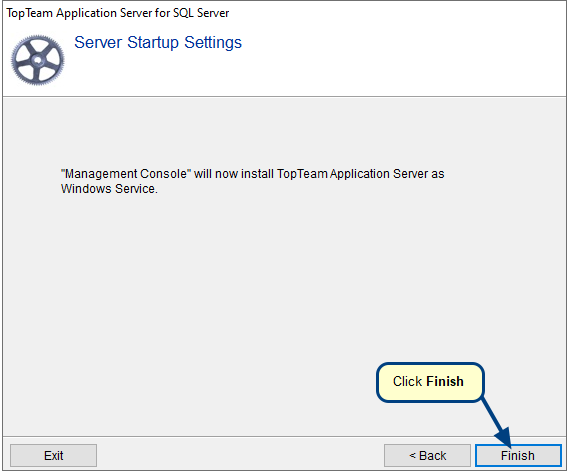Click the Server Startup Settings heading
Screen dimensions: 568x472
pyautogui.click(x=158, y=42)
